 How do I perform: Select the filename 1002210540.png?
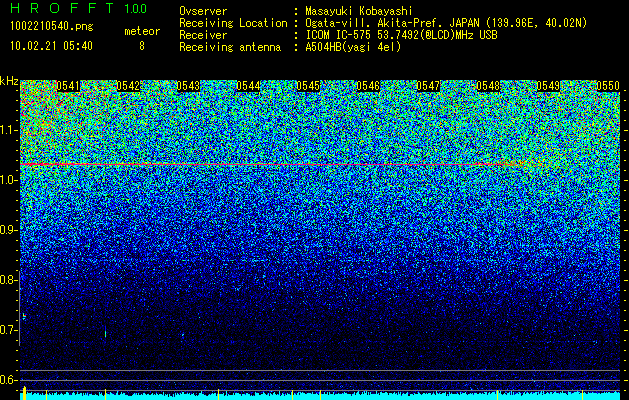52,27
